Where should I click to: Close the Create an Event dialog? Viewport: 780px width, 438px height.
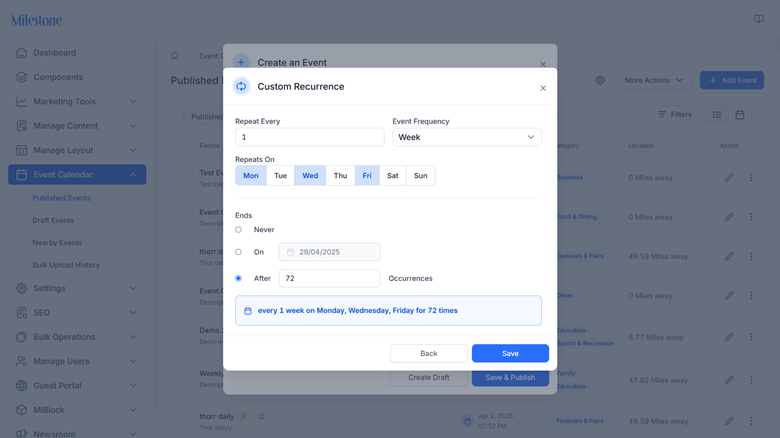coord(543,64)
